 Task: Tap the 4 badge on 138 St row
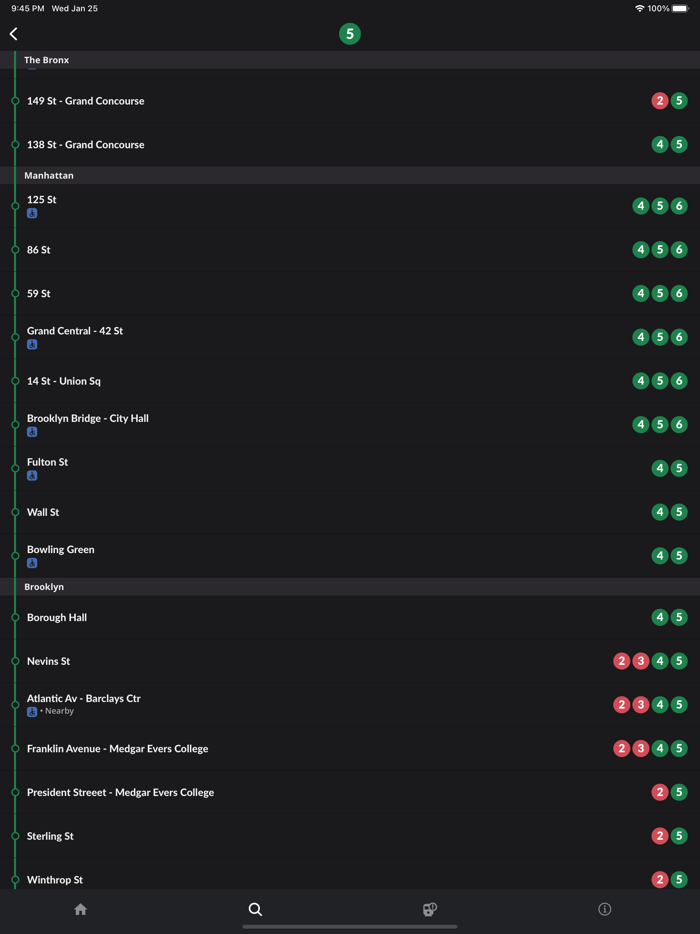click(x=659, y=145)
